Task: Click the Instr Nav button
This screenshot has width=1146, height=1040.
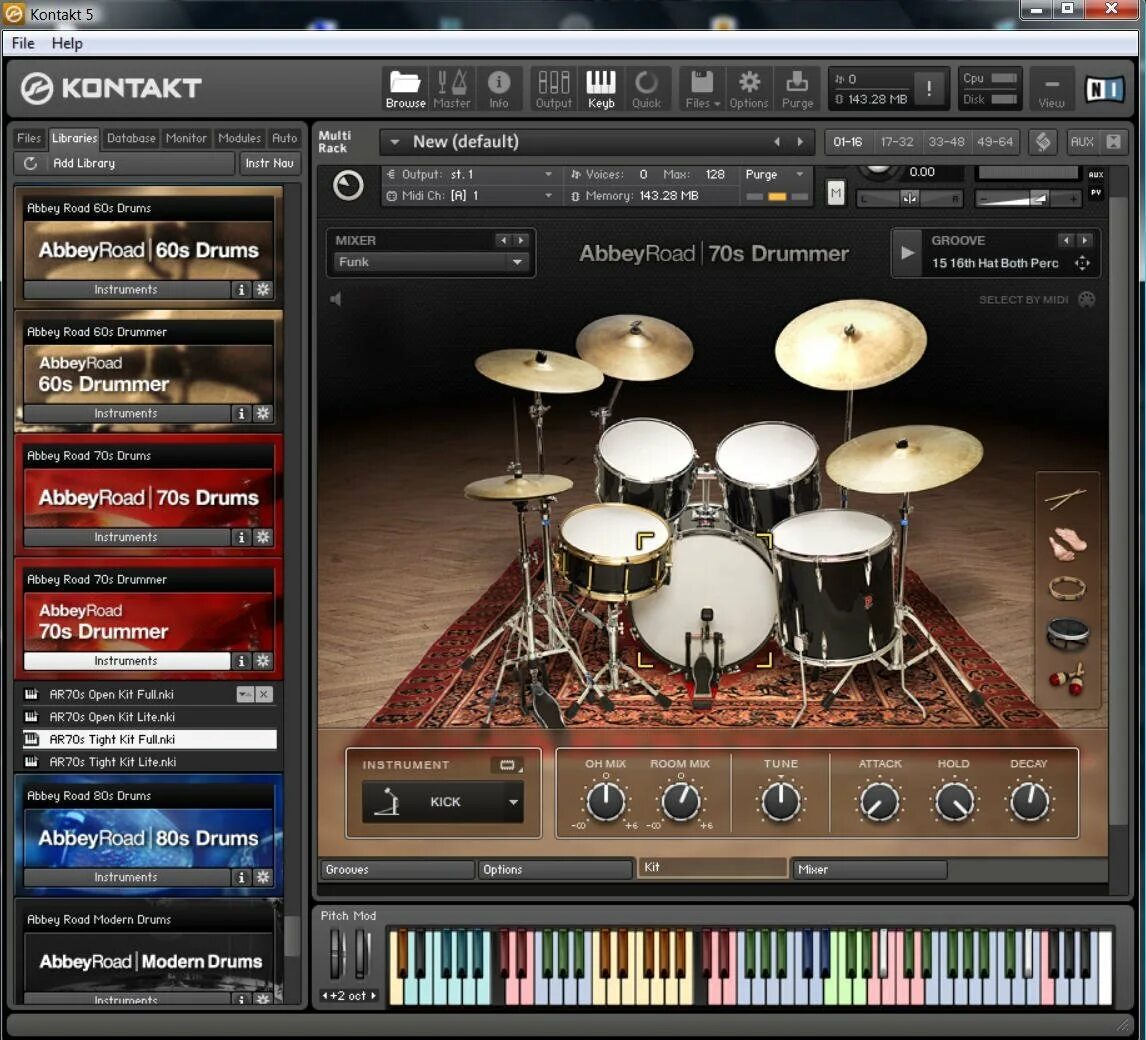Action: tap(269, 164)
